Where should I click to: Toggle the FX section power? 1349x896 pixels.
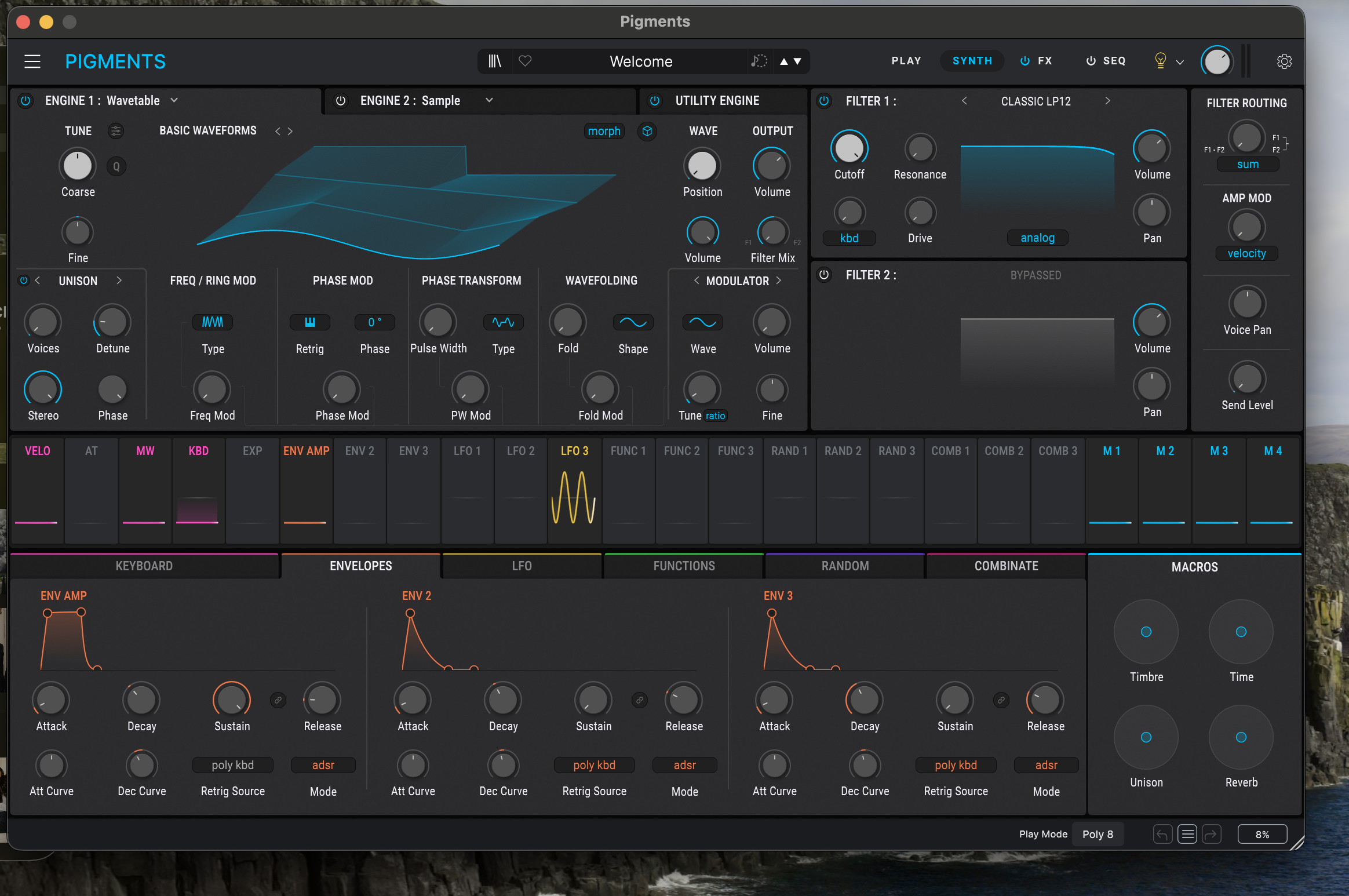(1025, 61)
